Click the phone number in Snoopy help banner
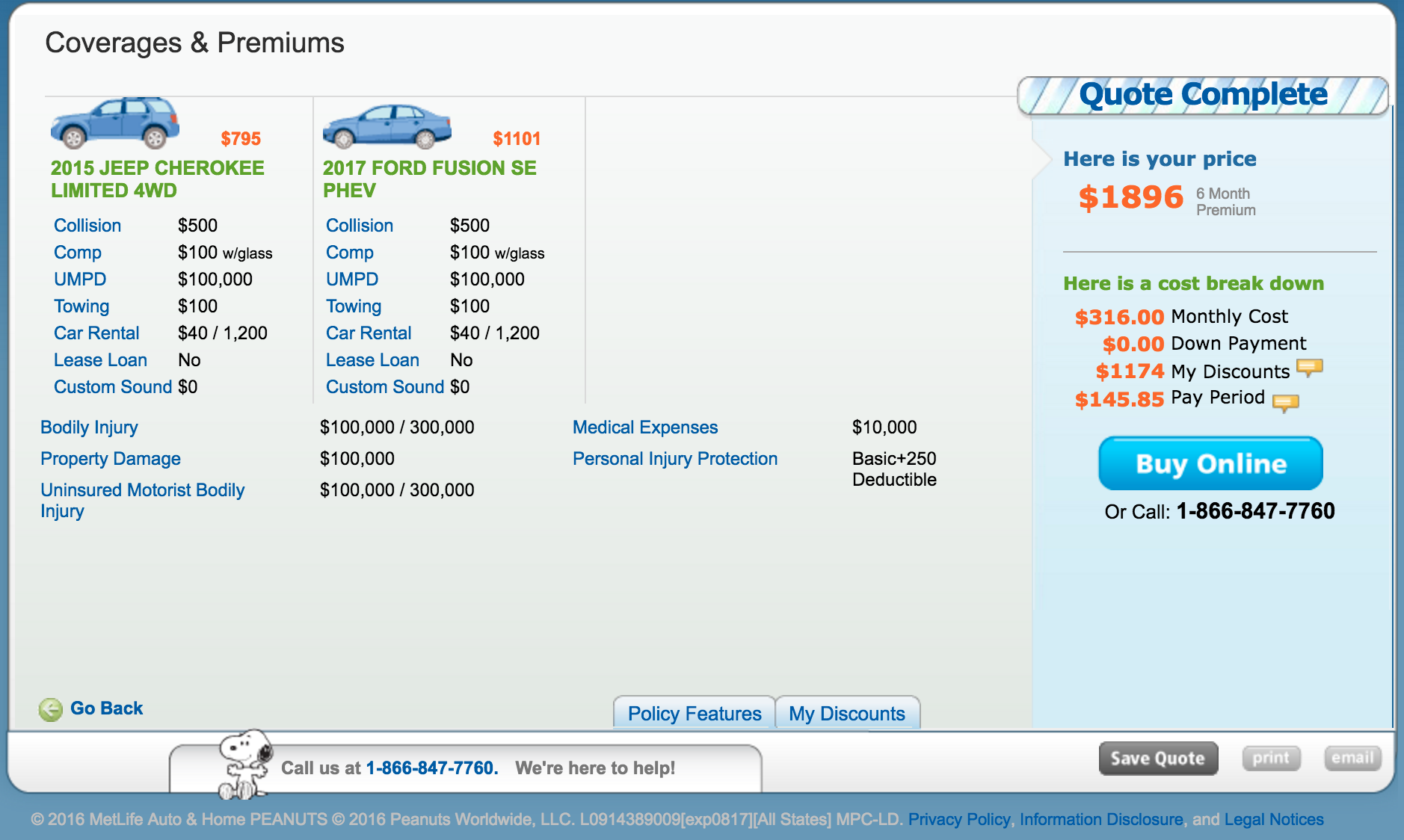Image resolution: width=1404 pixels, height=840 pixels. [x=431, y=768]
